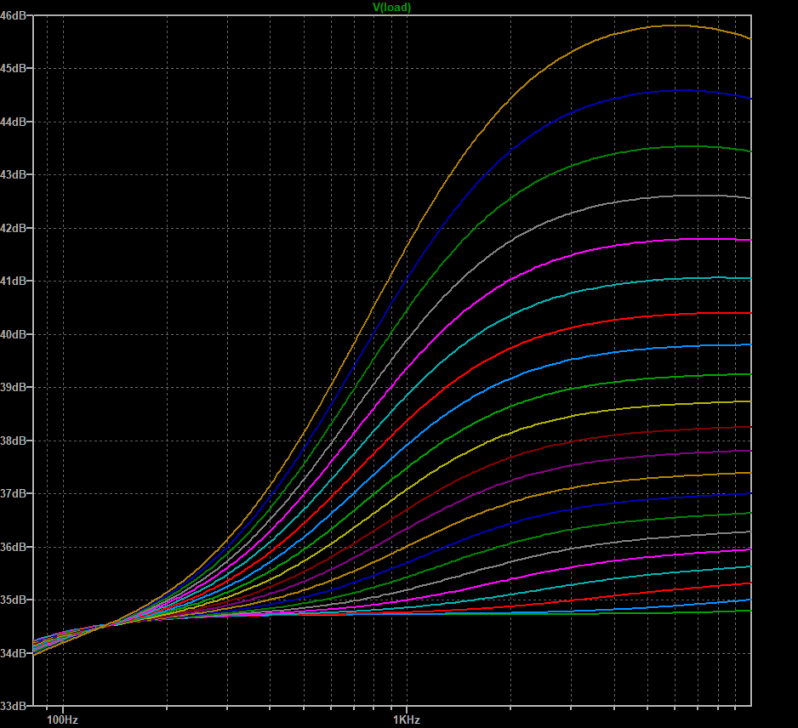Click the V(load) trace label
The image size is (798, 728).
click(391, 7)
